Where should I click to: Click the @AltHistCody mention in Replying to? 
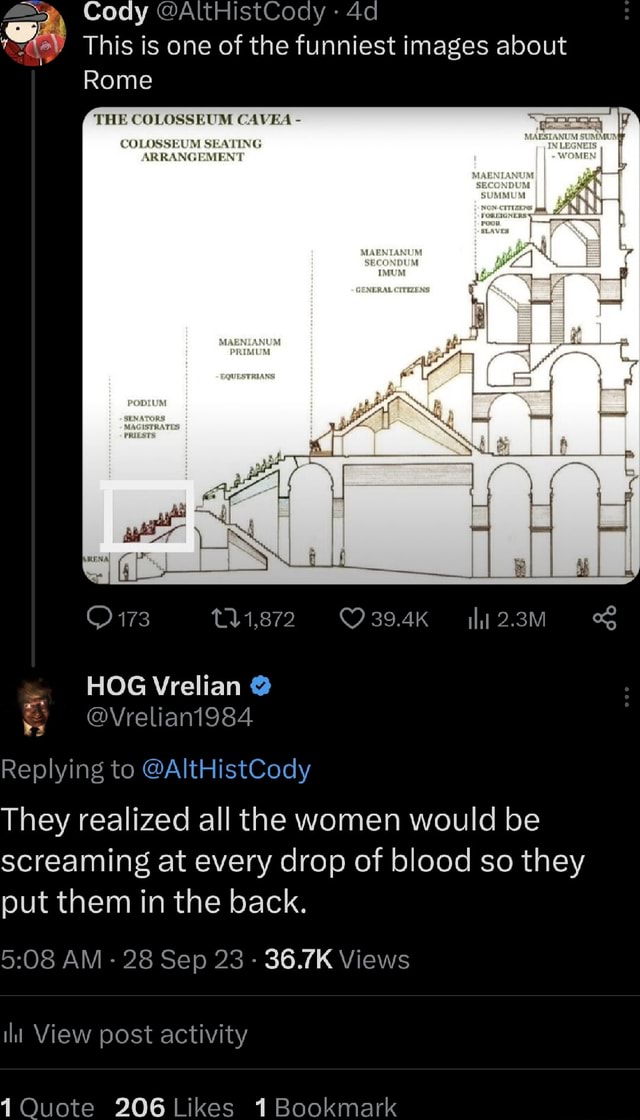coord(226,768)
